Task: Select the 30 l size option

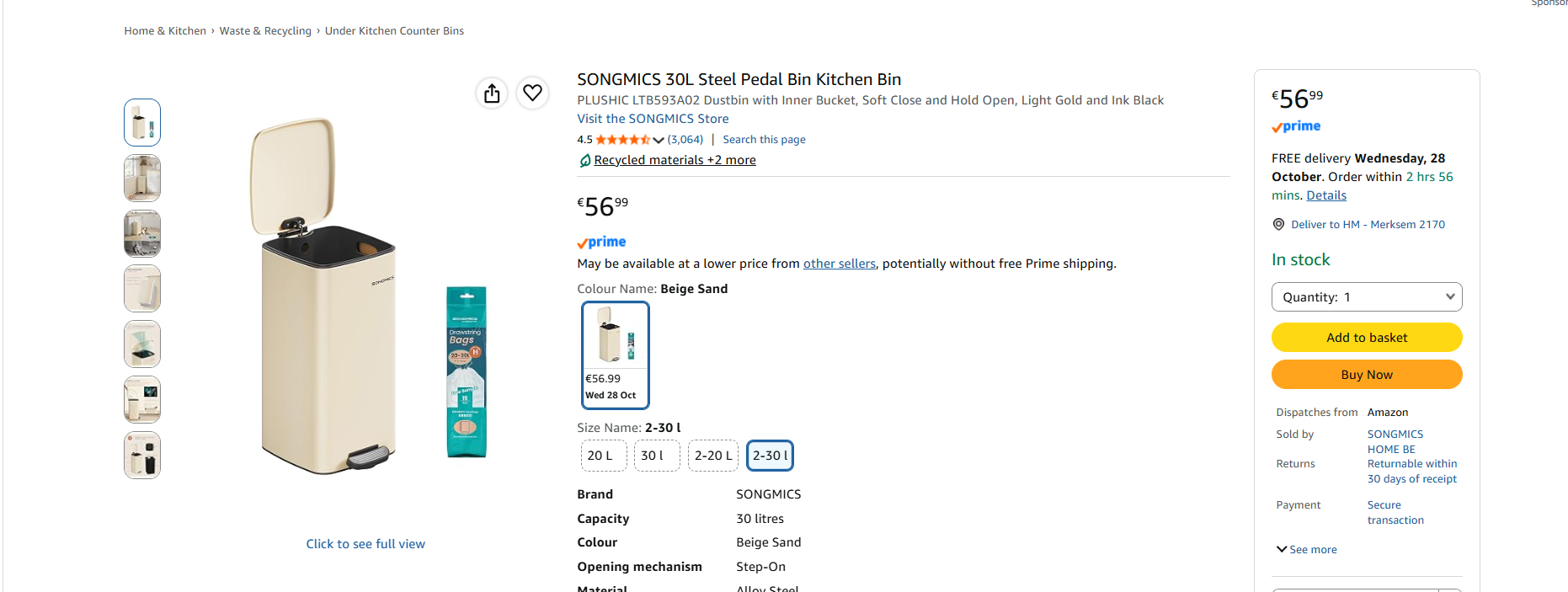Action: pos(657,456)
